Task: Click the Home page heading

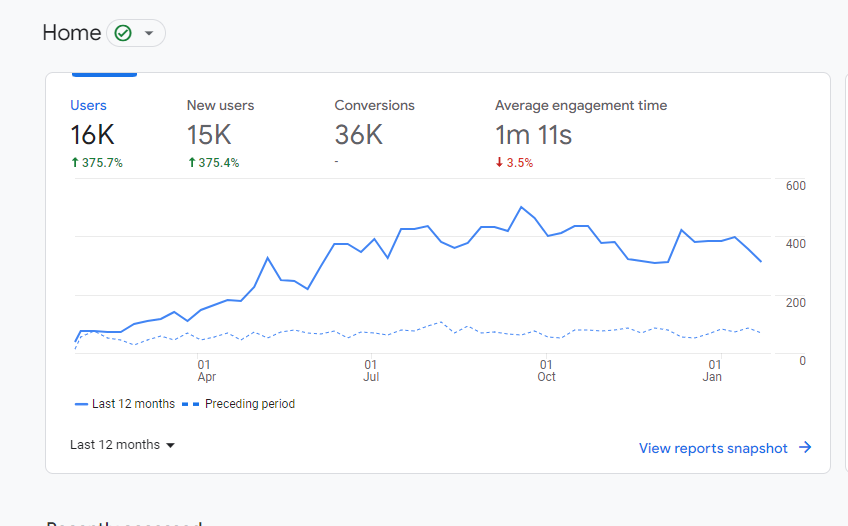Action: coord(71,33)
